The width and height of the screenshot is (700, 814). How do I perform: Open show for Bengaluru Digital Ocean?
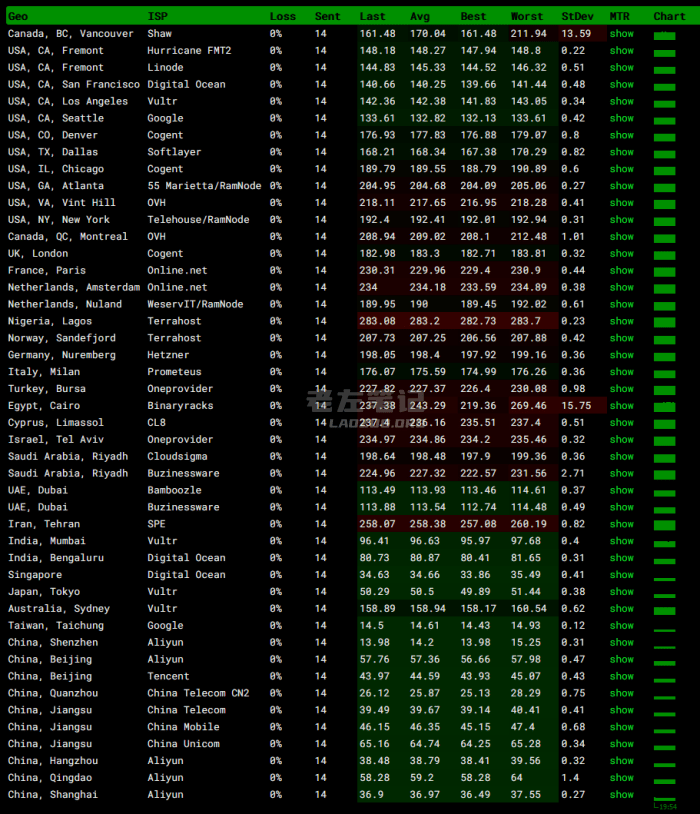coord(622,558)
